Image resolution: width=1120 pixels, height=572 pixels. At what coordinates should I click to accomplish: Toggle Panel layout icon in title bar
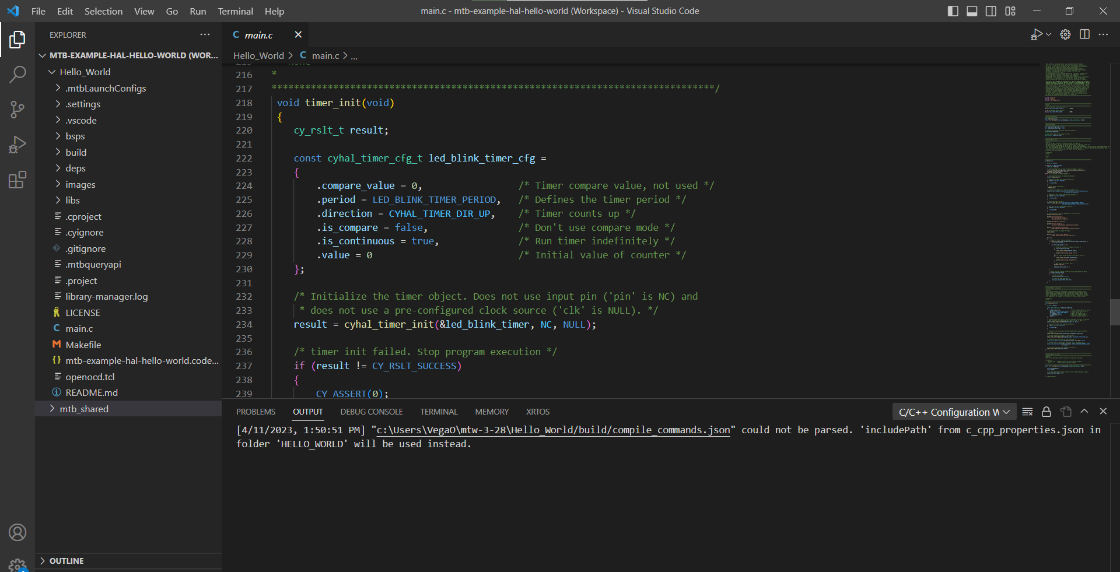(971, 11)
